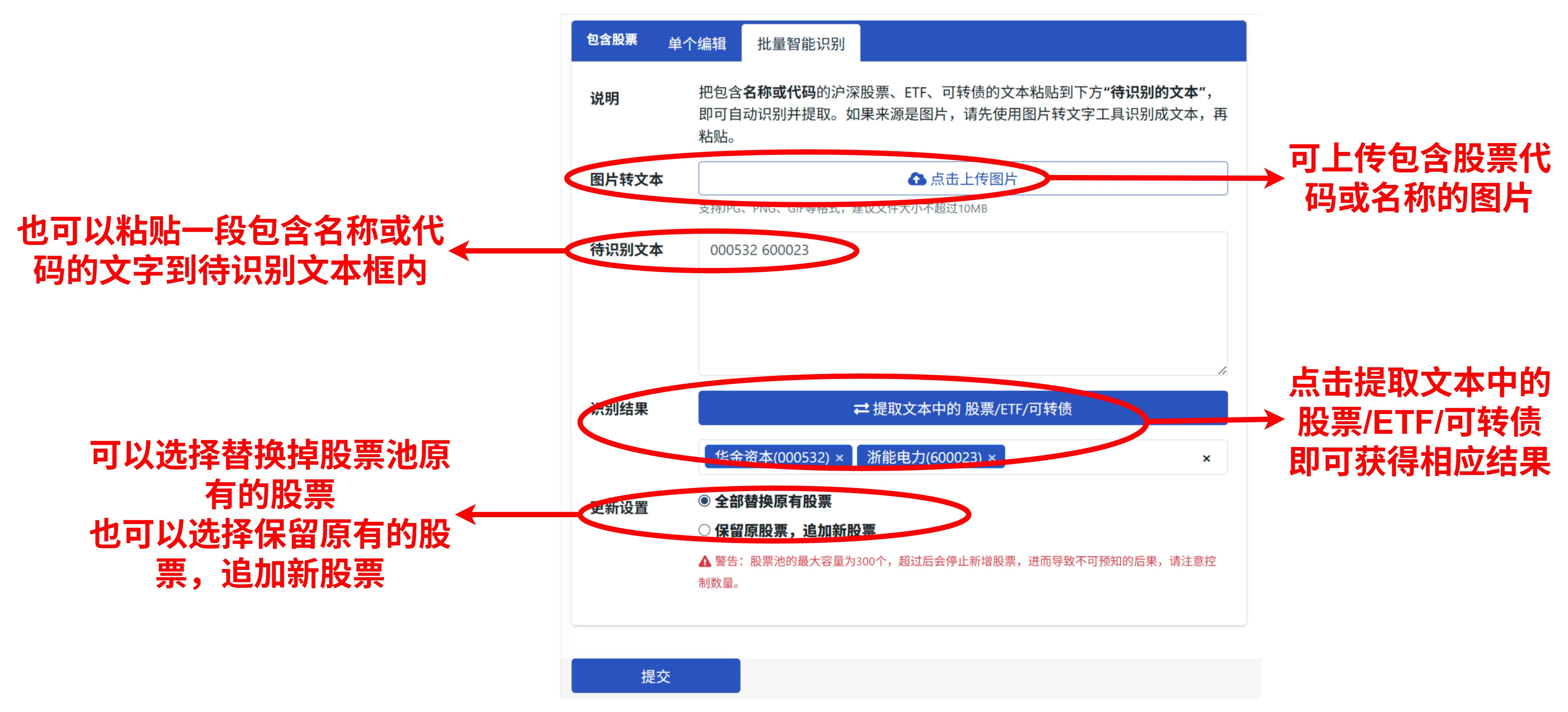The image size is (1568, 712).
Task: Click the 华金资本(000532) stock tag label
Action: [x=772, y=458]
